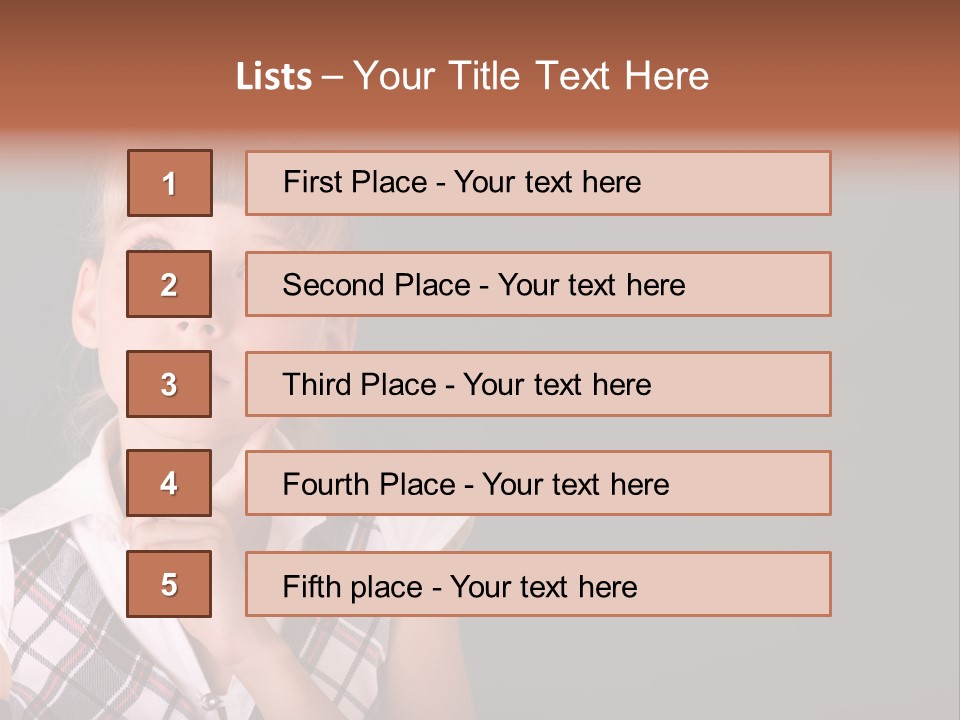Select the Third Place text bar
Viewport: 960px width, 720px height.
pos(538,384)
